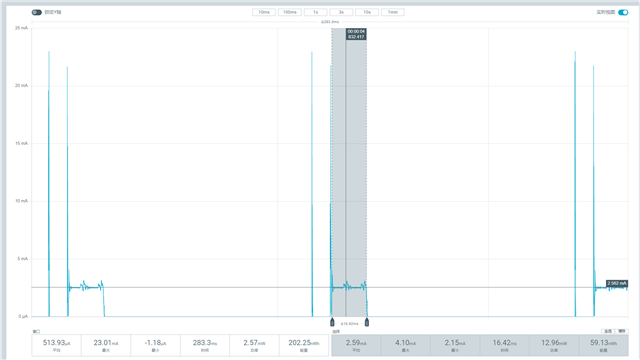The height and width of the screenshot is (360, 640).
Task: Choose the 1s time span button
Action: coord(316,12)
